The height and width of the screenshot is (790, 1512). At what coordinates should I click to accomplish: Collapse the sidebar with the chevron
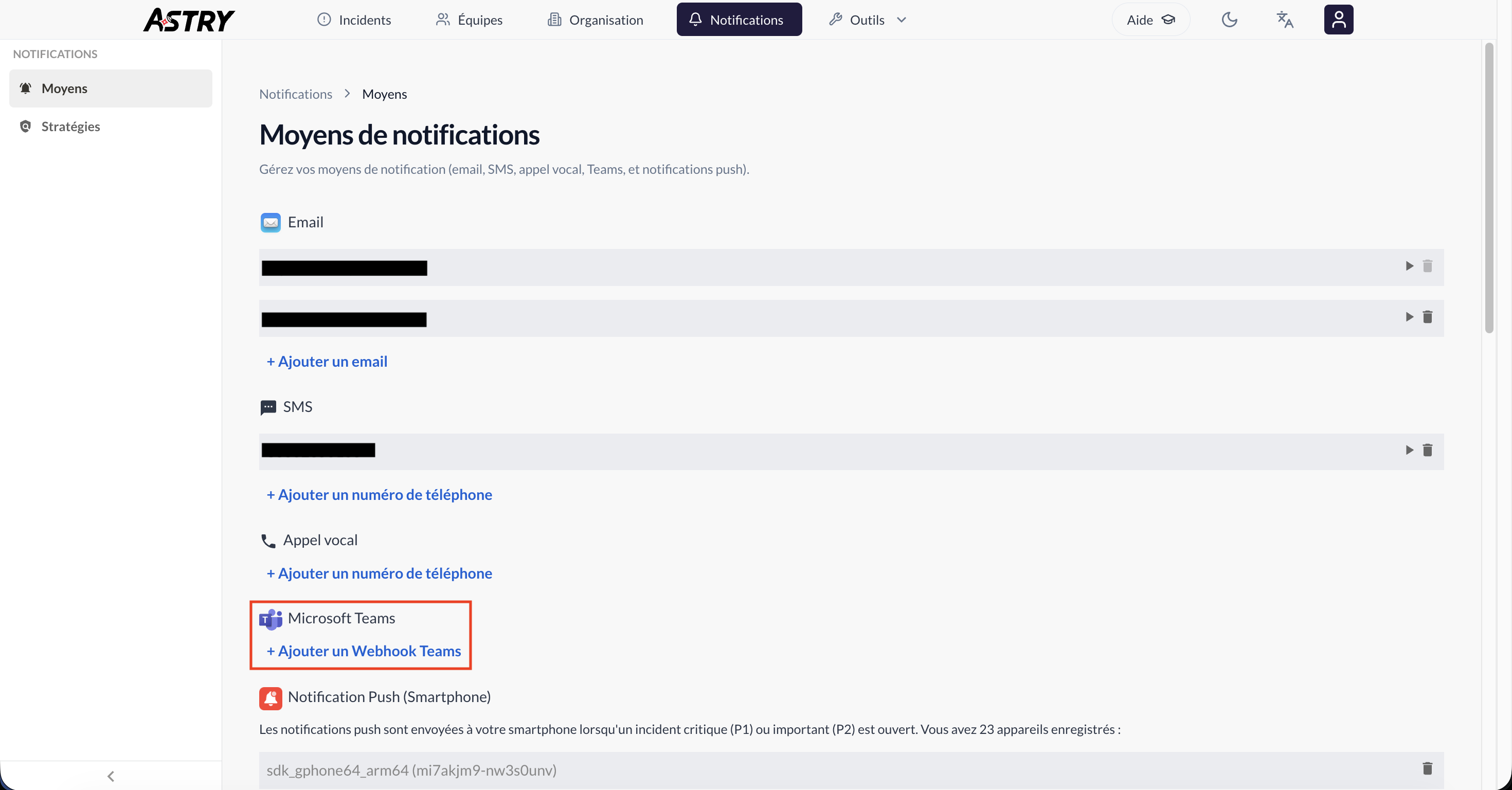coord(111,776)
